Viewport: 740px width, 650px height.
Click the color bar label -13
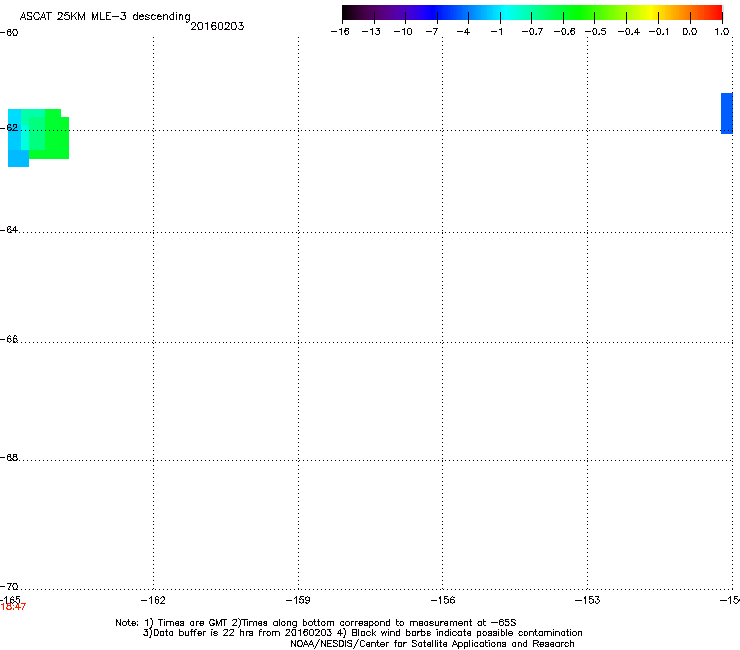click(x=371, y=32)
